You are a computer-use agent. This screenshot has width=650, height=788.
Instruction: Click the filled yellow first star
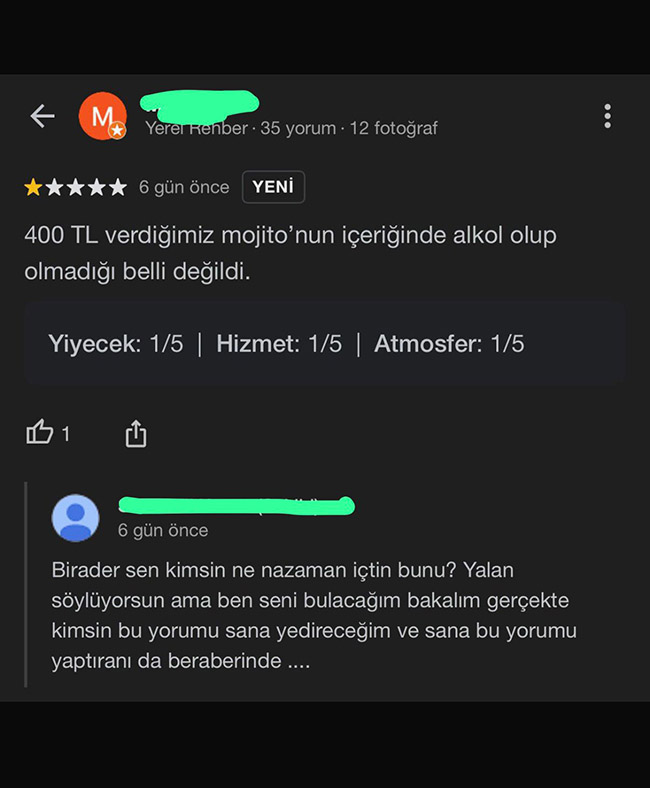tap(33, 187)
